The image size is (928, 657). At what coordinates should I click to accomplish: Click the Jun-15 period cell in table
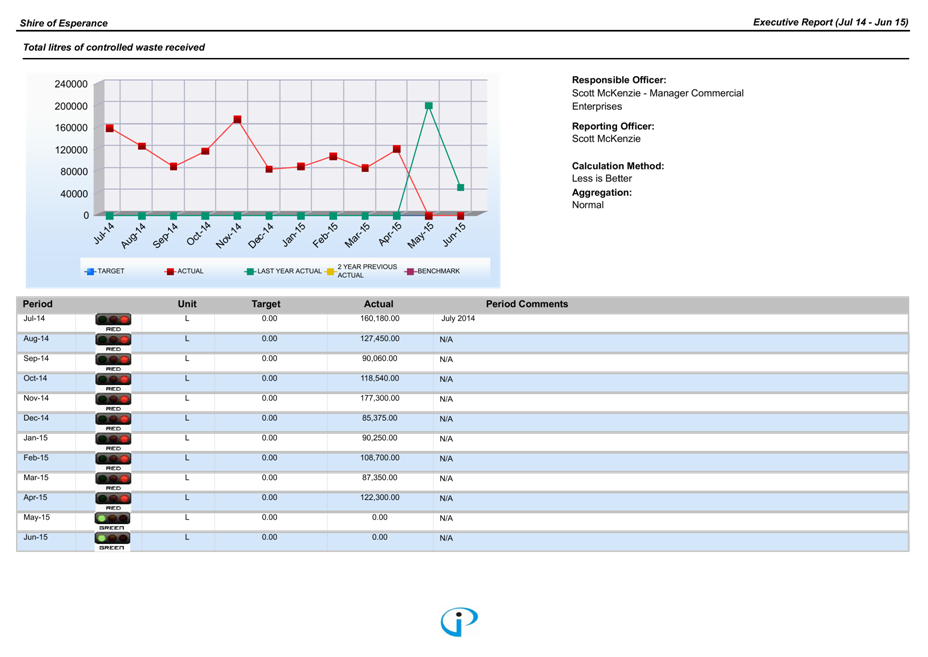tap(35, 537)
